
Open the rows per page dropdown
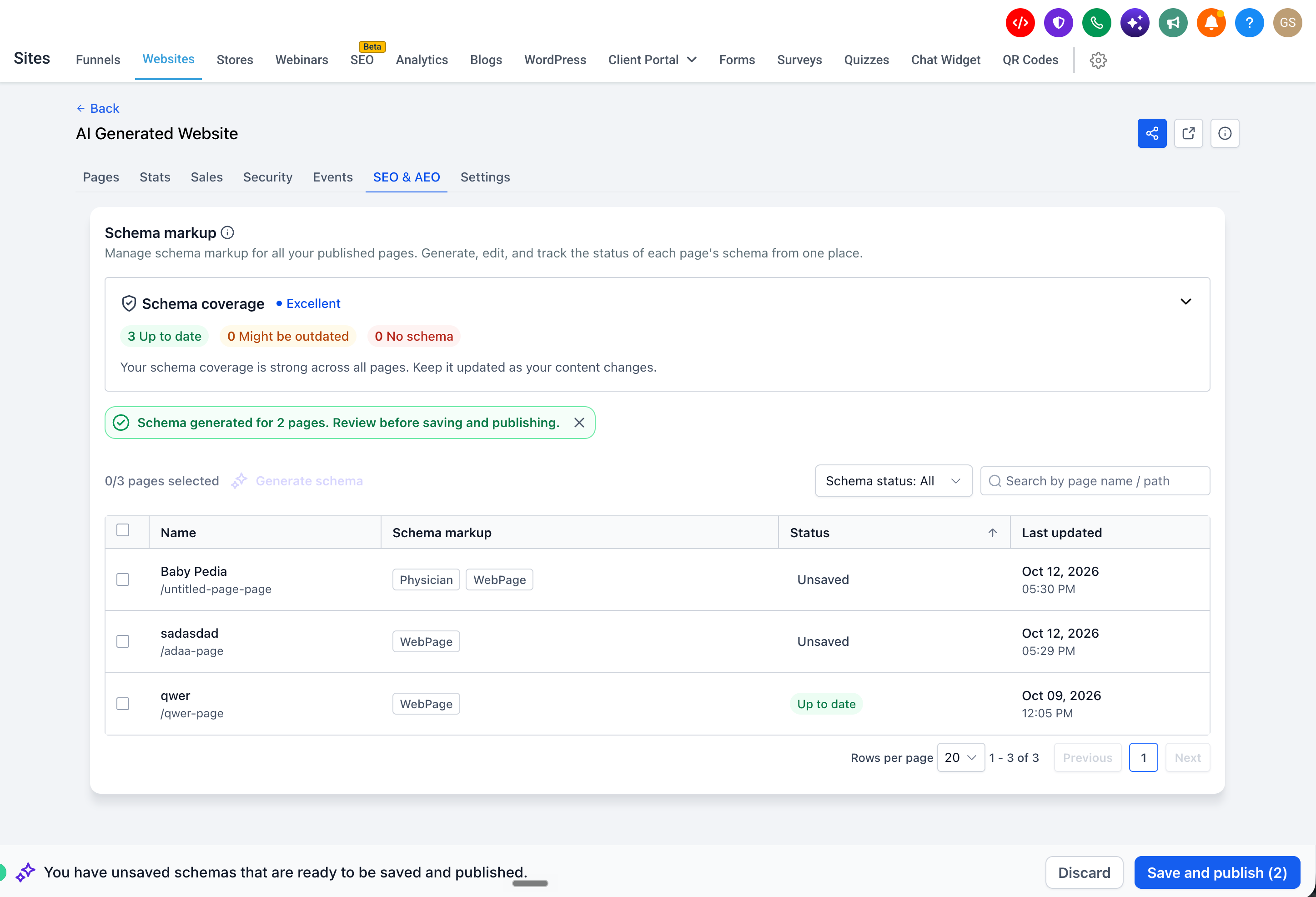[960, 758]
